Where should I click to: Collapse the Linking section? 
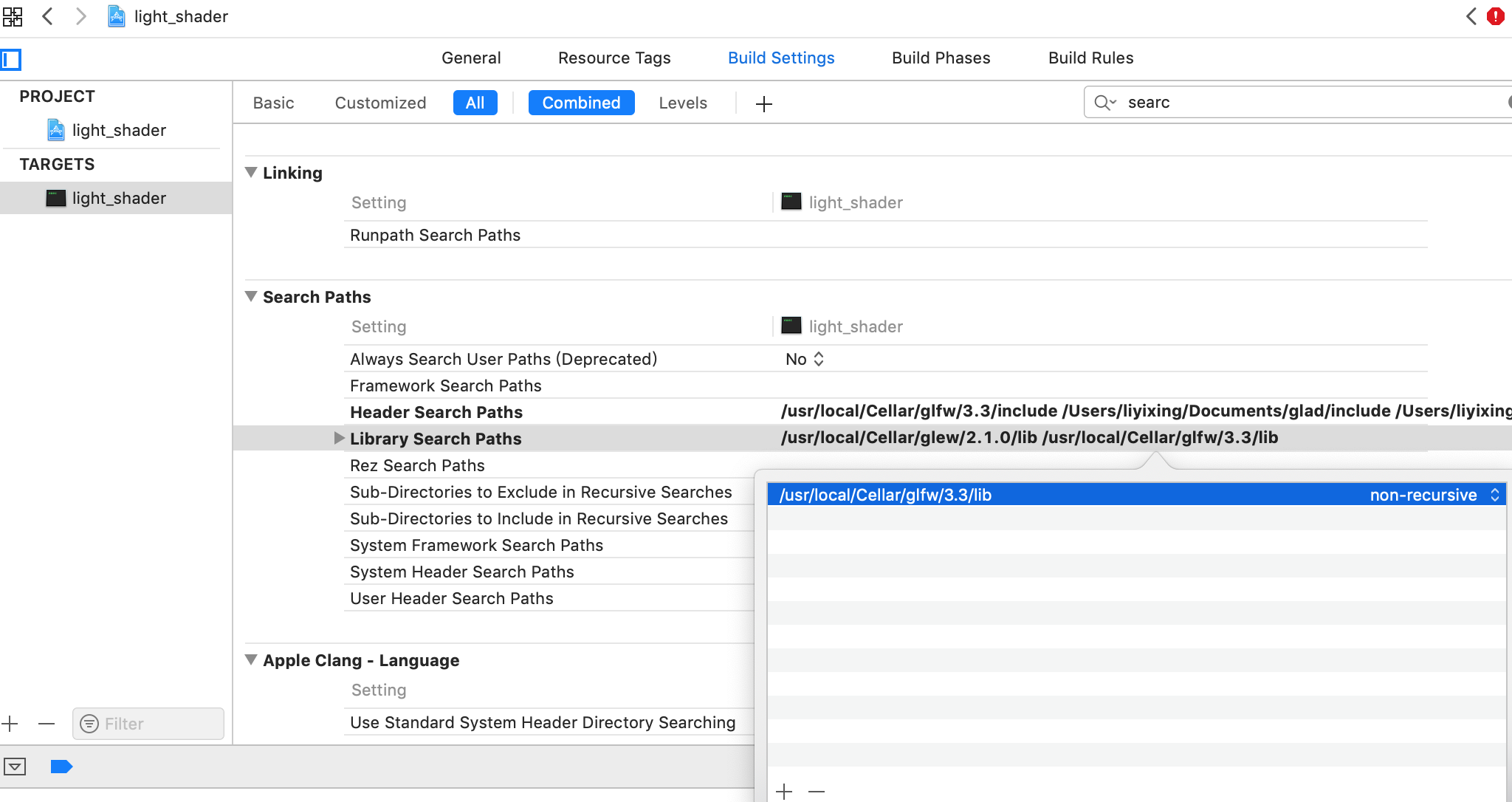pyautogui.click(x=251, y=173)
